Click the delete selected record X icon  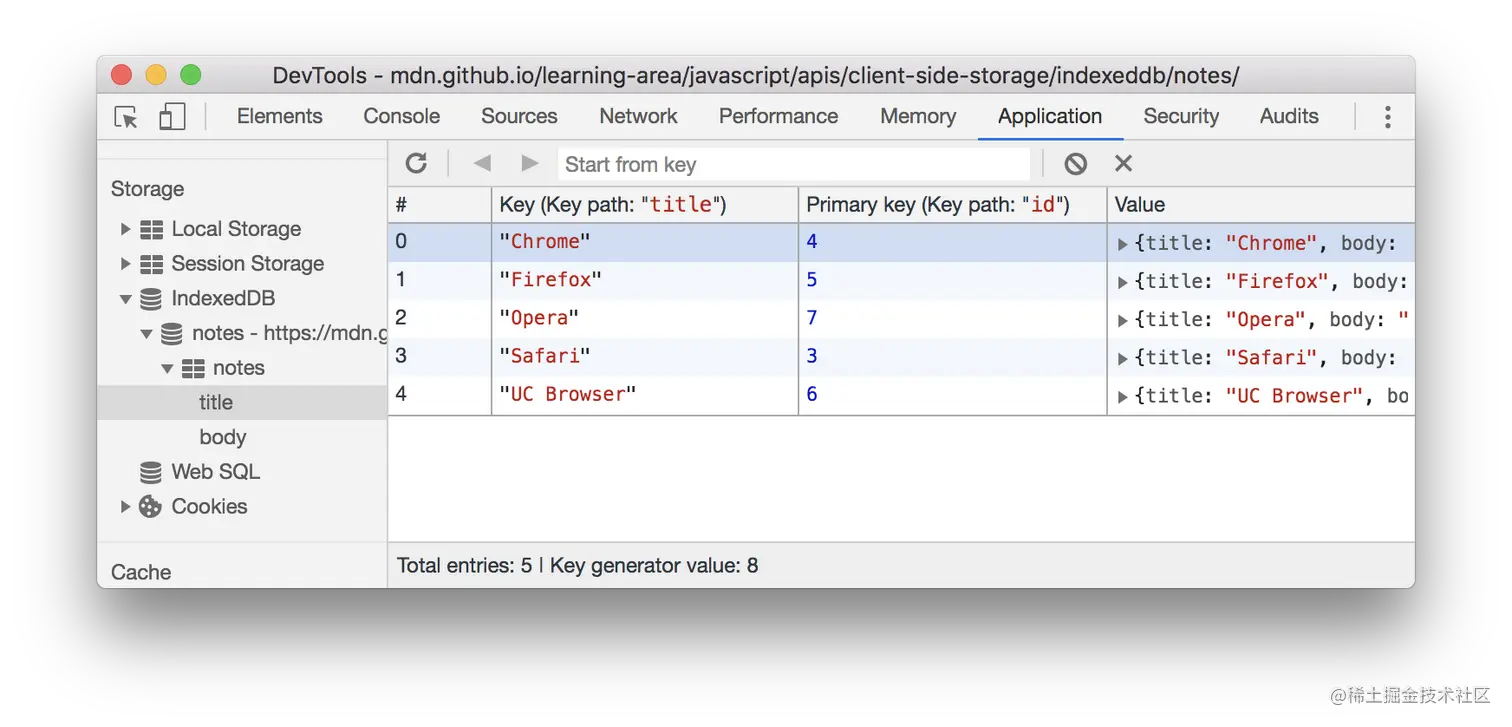click(x=1123, y=163)
